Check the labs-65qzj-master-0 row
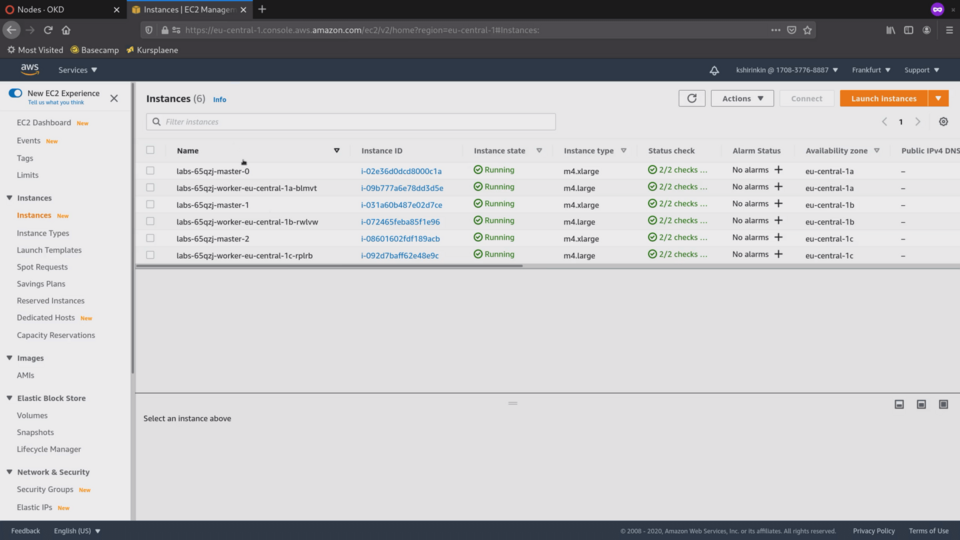The width and height of the screenshot is (960, 540). (x=150, y=170)
